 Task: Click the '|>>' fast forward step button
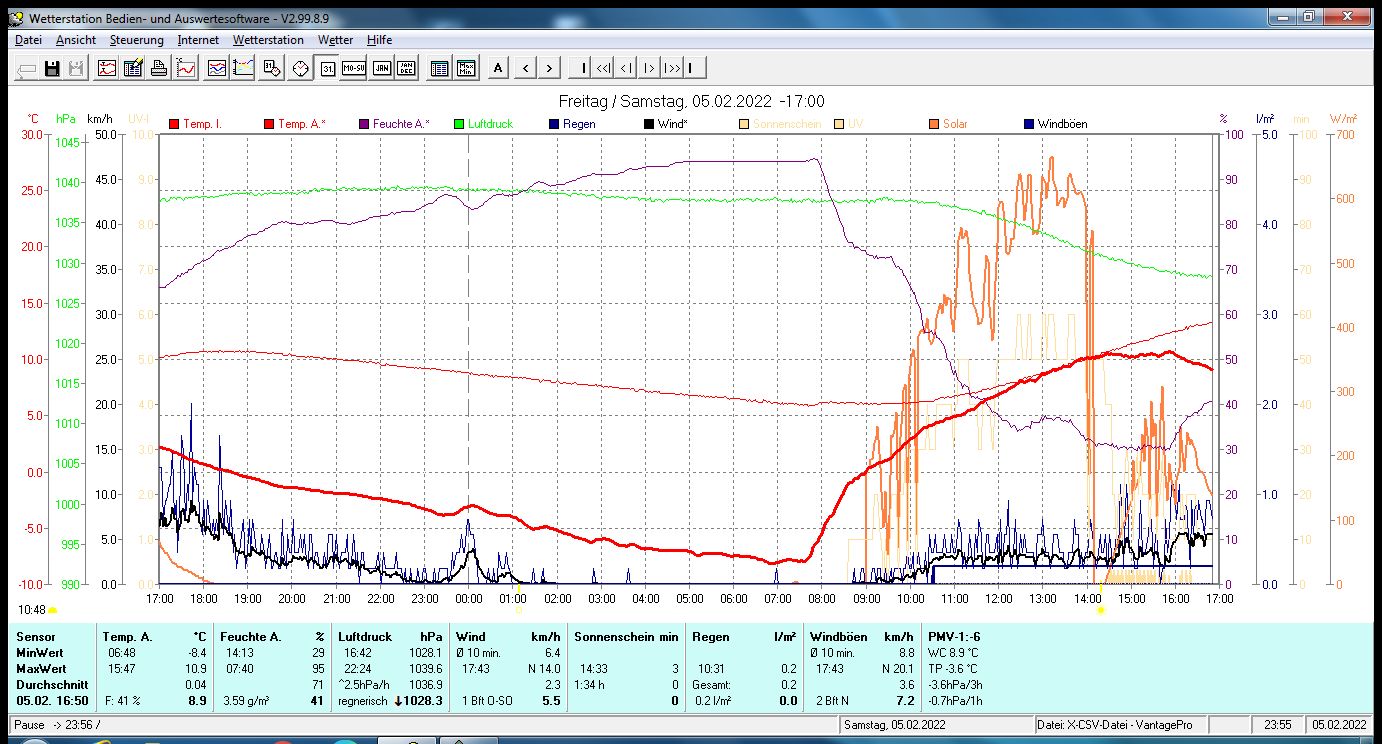pyautogui.click(x=671, y=68)
